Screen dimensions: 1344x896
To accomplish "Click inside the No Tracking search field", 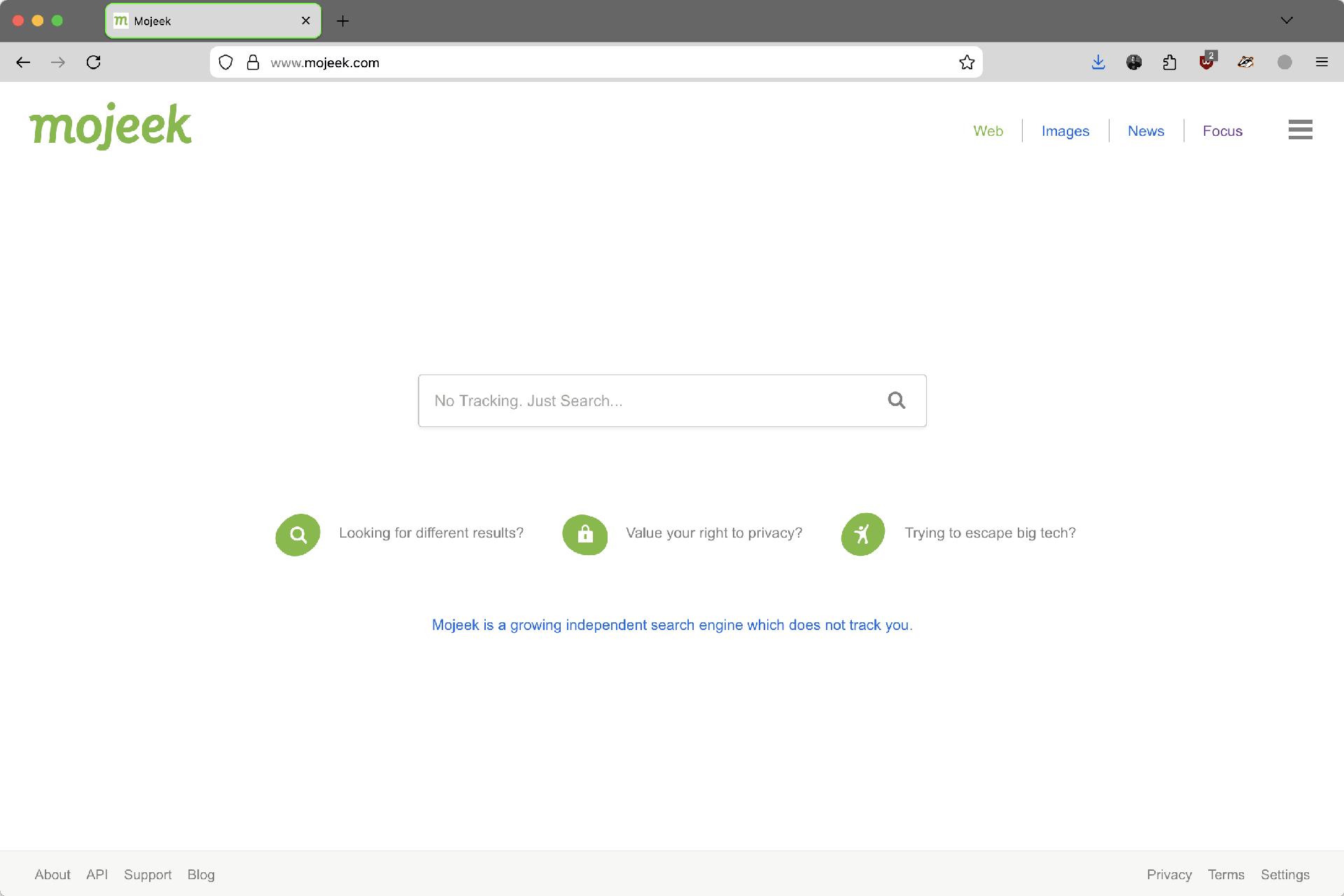I will 630,400.
